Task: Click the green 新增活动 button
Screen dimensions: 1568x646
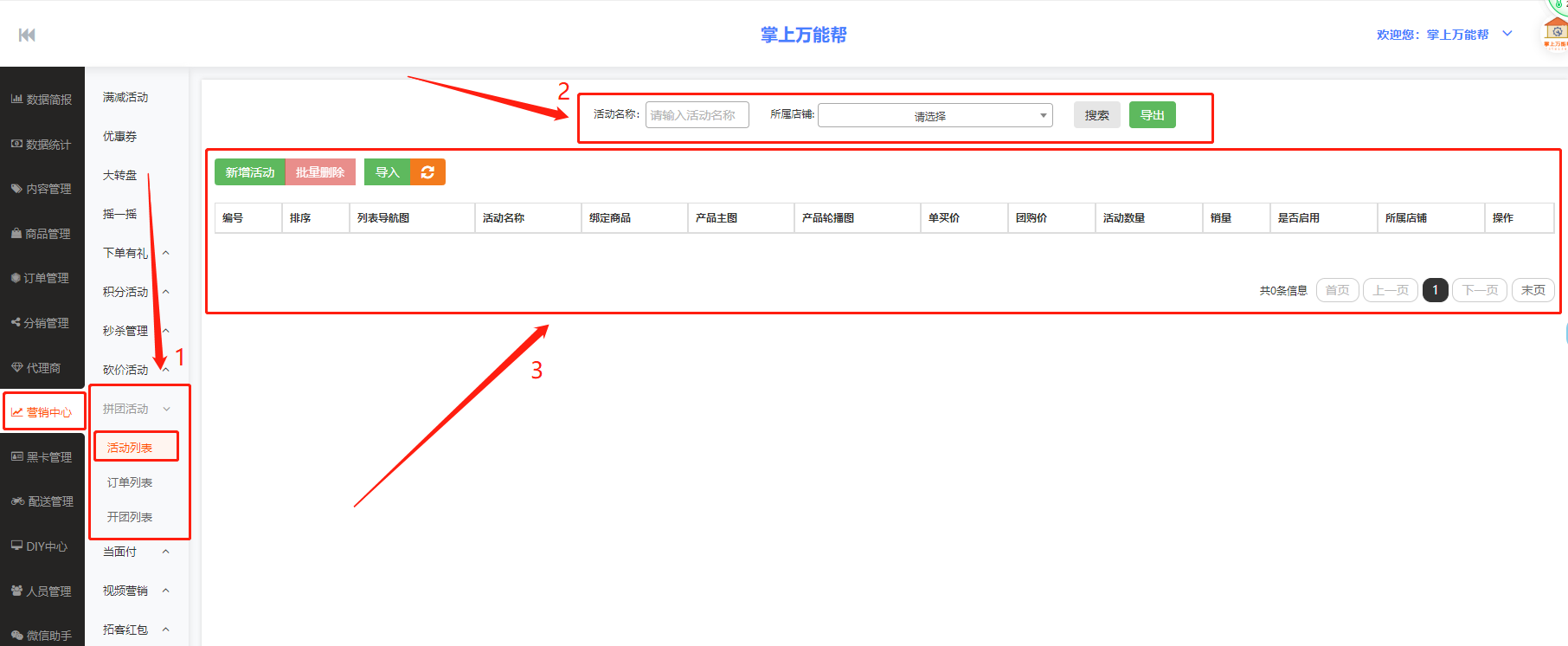Action: (x=250, y=172)
